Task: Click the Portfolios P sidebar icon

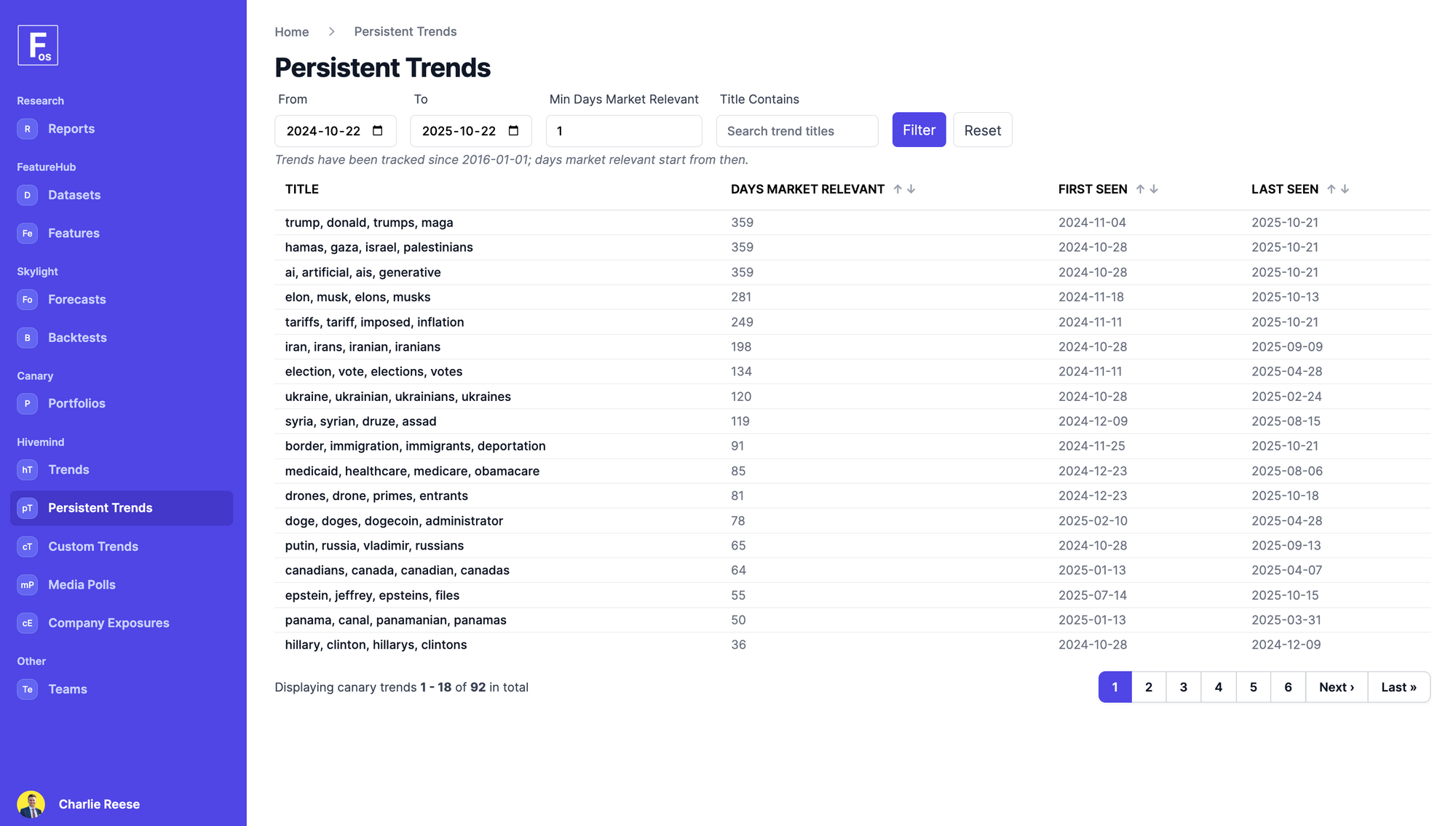Action: [x=27, y=403]
